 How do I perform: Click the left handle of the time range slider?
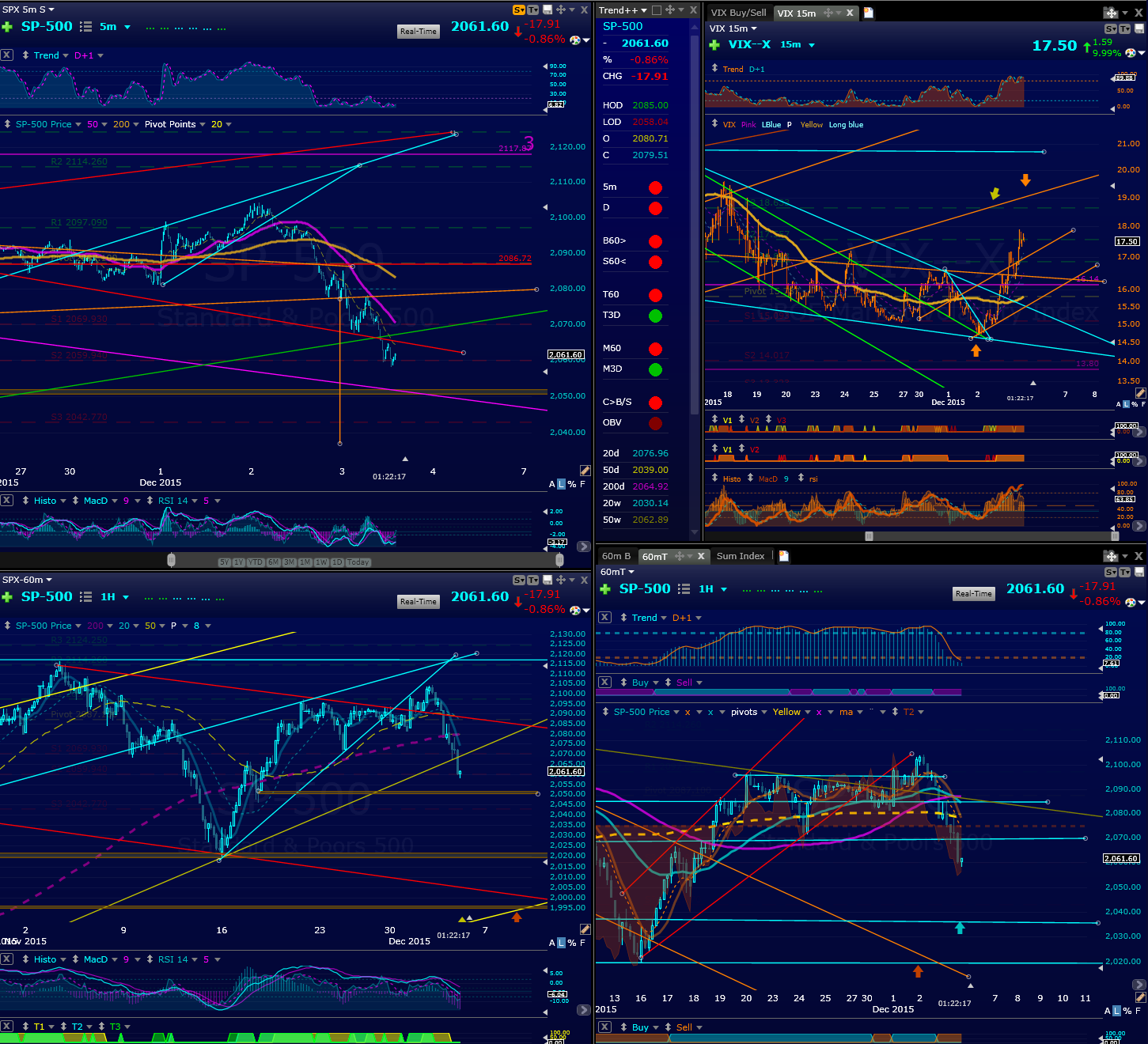[171, 560]
